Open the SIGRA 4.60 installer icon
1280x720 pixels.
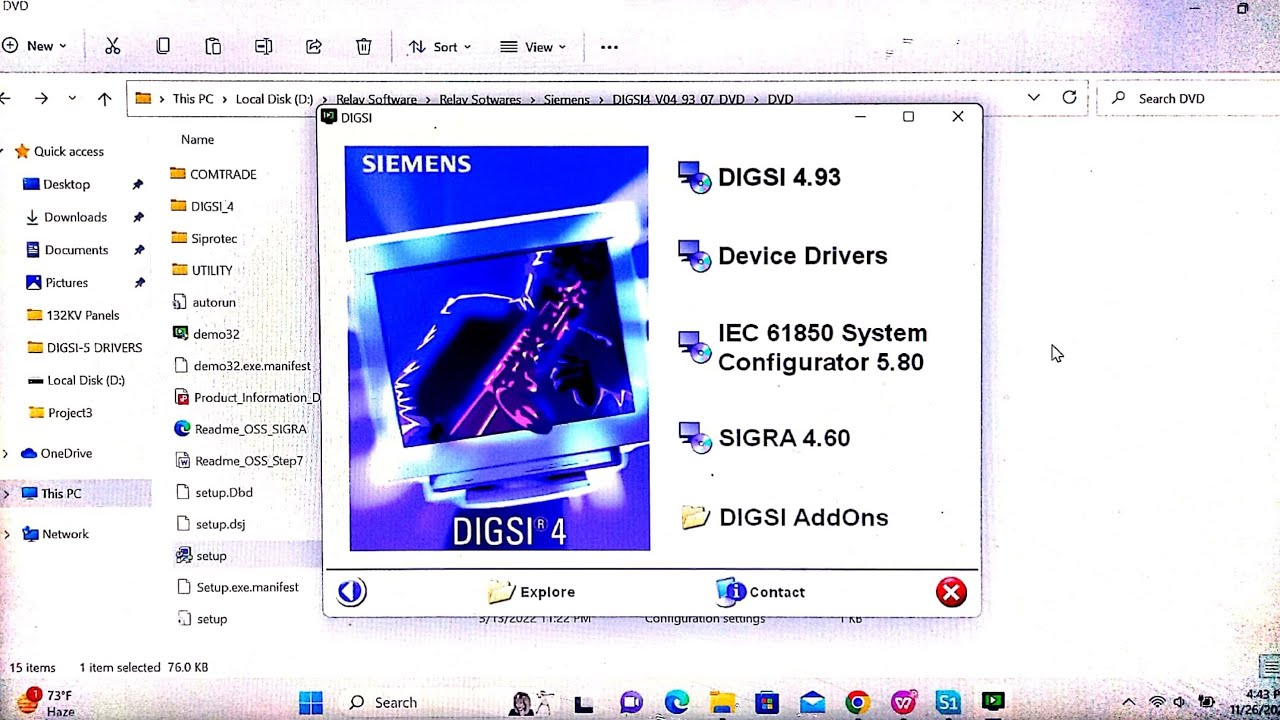point(694,437)
